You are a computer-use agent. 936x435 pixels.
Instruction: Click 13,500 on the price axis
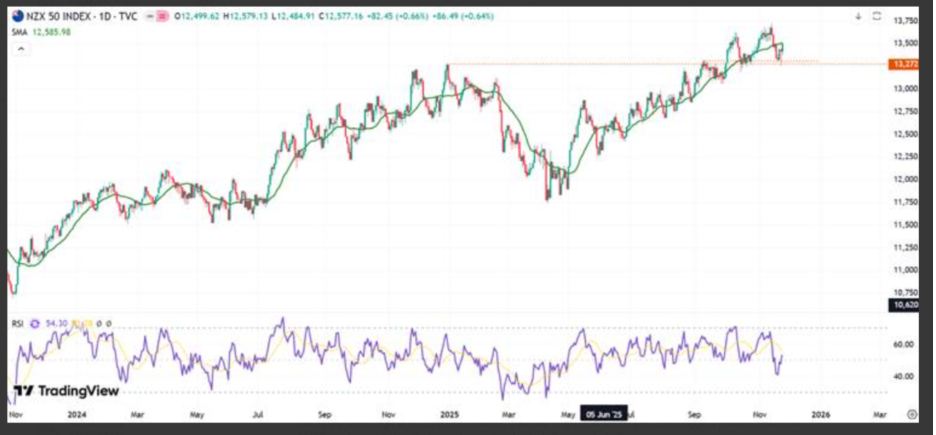pos(905,44)
